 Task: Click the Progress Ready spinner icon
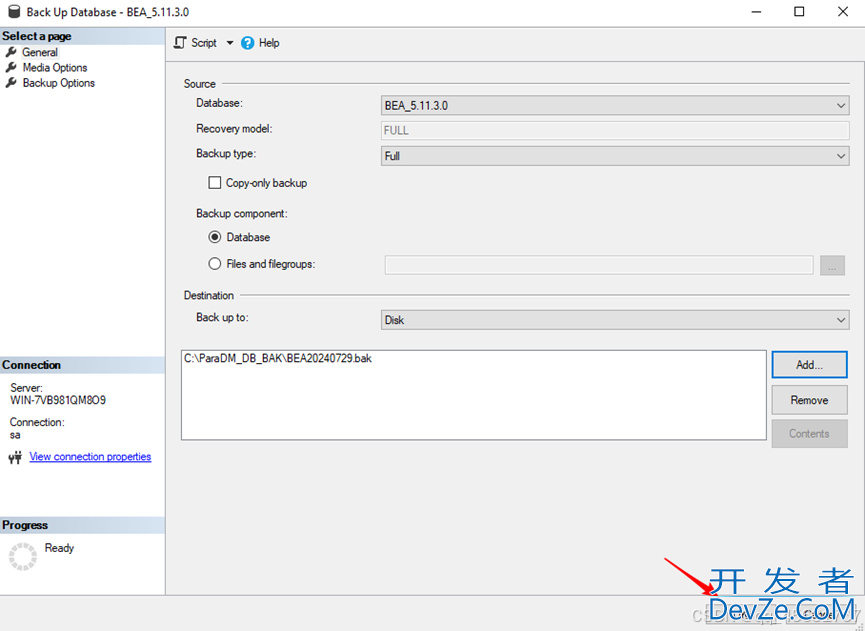pos(23,556)
